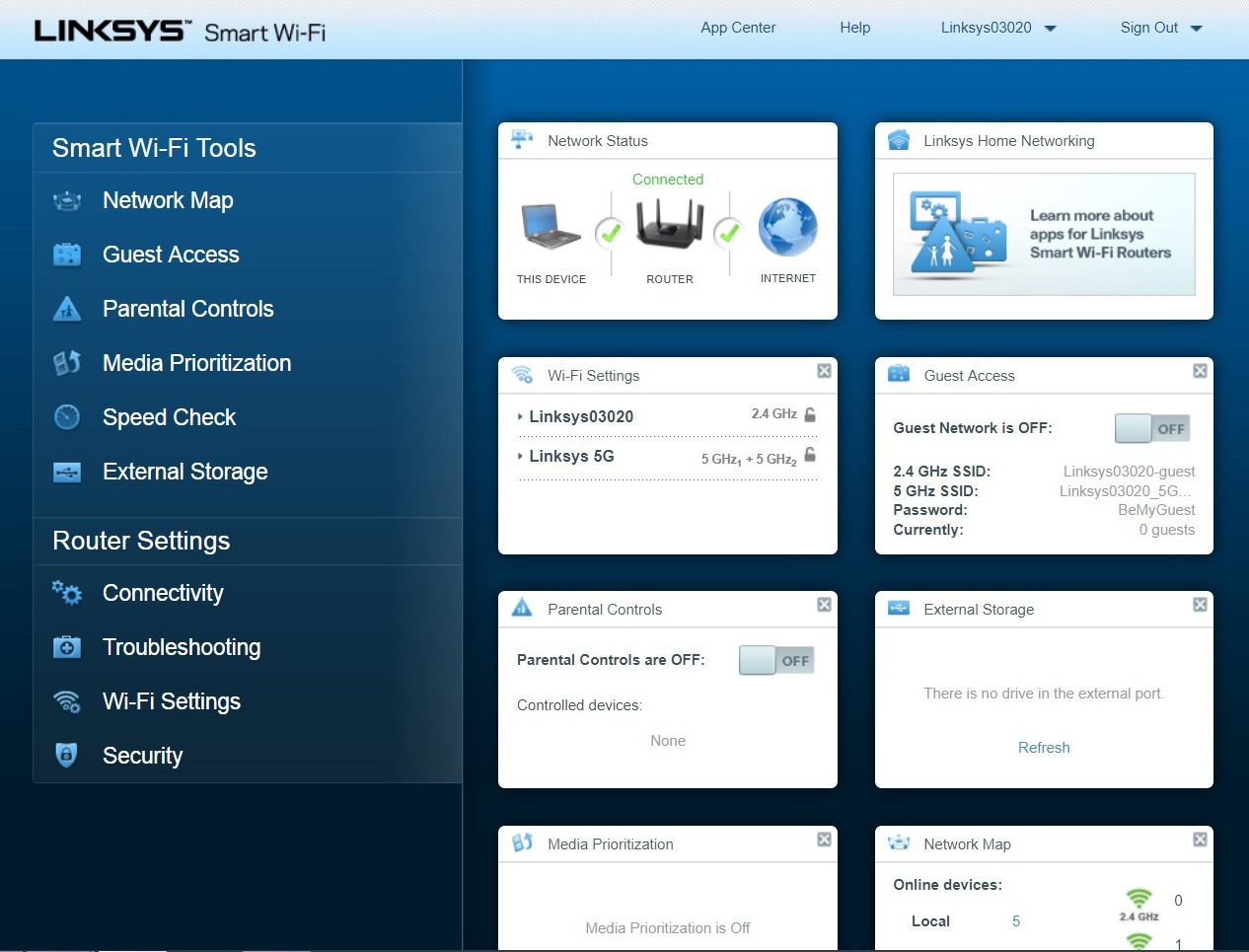Viewport: 1249px width, 952px height.
Task: Open Wi-Fi Settings from sidebar
Action: click(x=172, y=701)
